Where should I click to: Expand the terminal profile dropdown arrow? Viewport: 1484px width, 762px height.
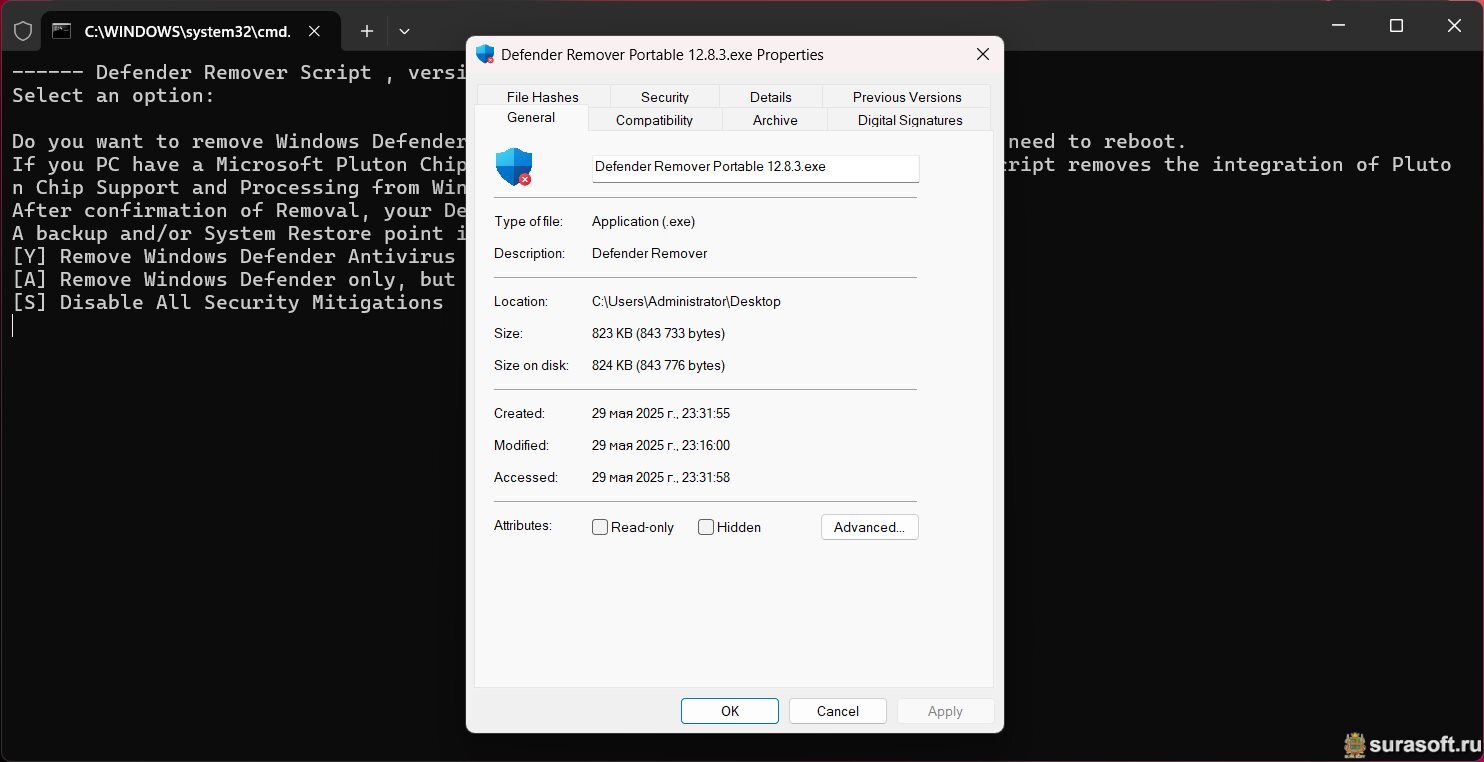[404, 31]
